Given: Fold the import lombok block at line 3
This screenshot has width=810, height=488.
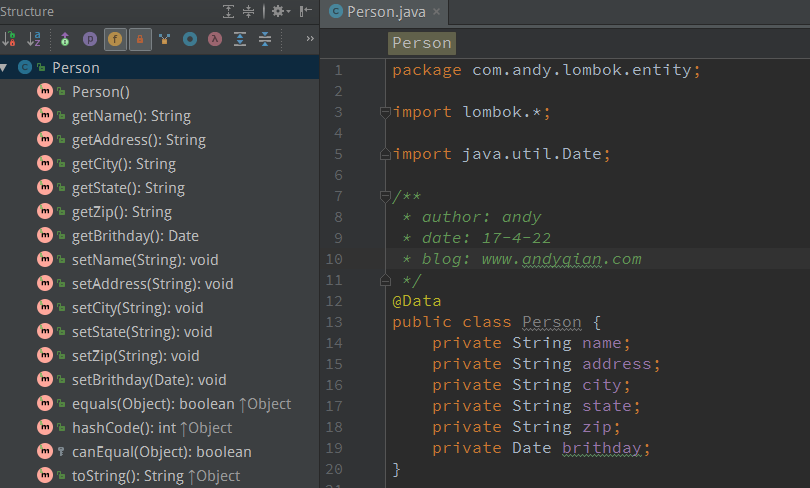Looking at the screenshot, I should 385,112.
